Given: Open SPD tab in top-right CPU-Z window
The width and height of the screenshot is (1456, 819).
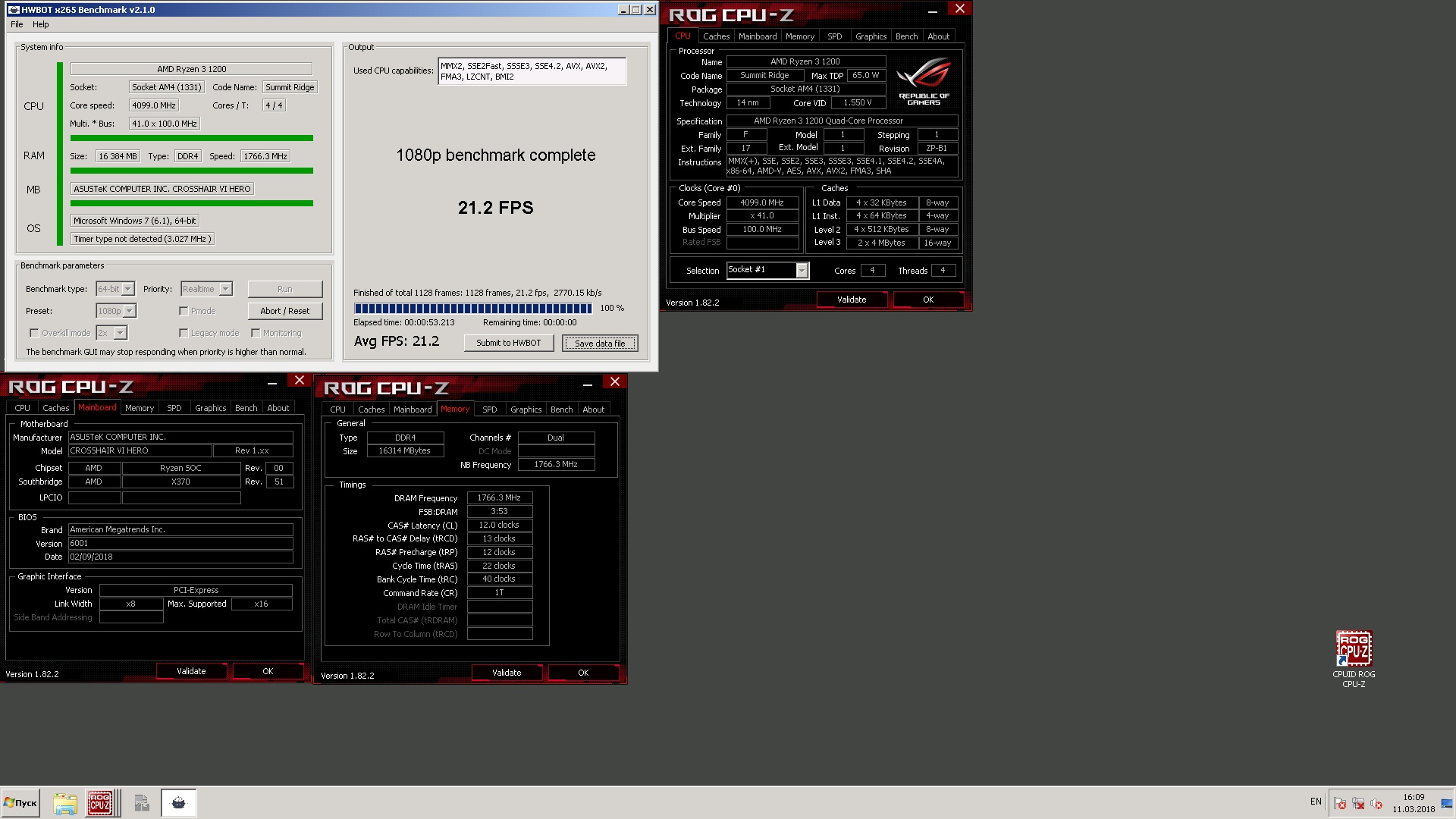Looking at the screenshot, I should 834,36.
